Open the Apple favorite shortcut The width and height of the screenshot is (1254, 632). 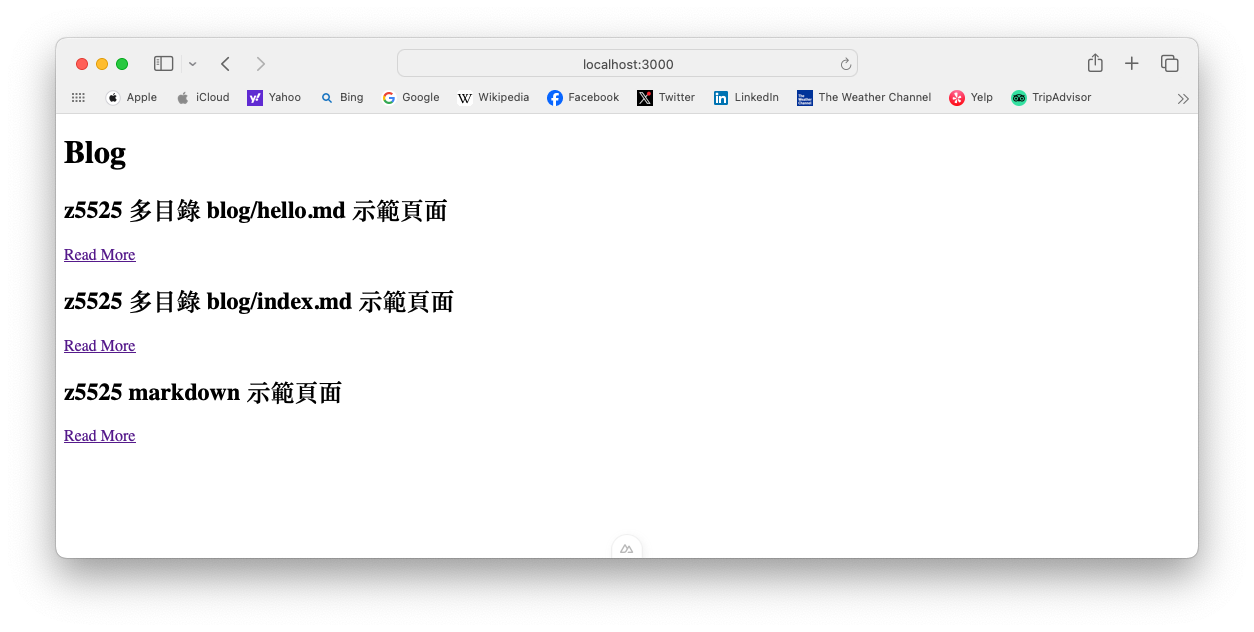click(131, 97)
